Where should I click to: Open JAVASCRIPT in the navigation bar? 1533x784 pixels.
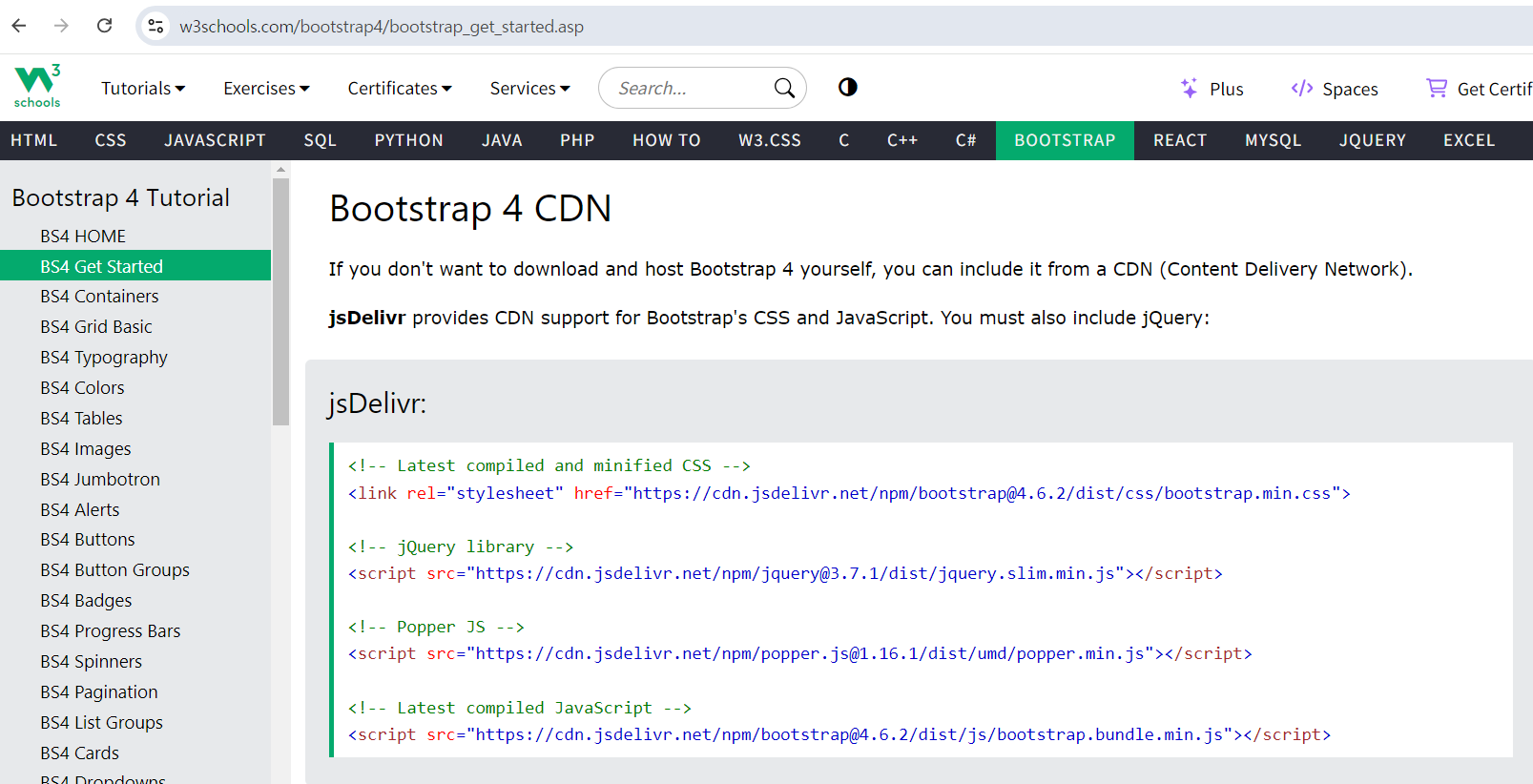click(x=215, y=140)
